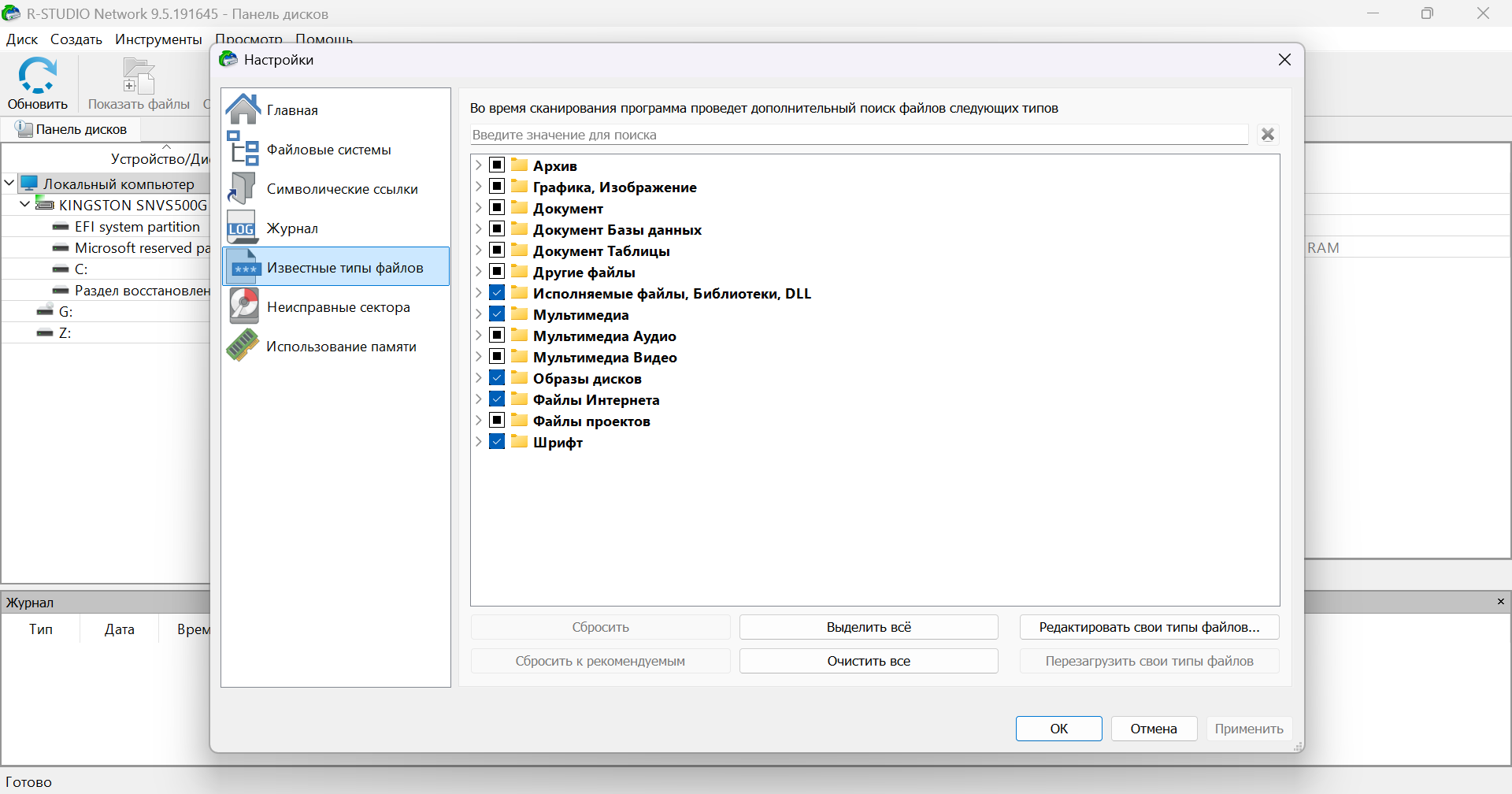Expand the Документ file types group
Viewport: 1512px width, 794px height.
(478, 208)
